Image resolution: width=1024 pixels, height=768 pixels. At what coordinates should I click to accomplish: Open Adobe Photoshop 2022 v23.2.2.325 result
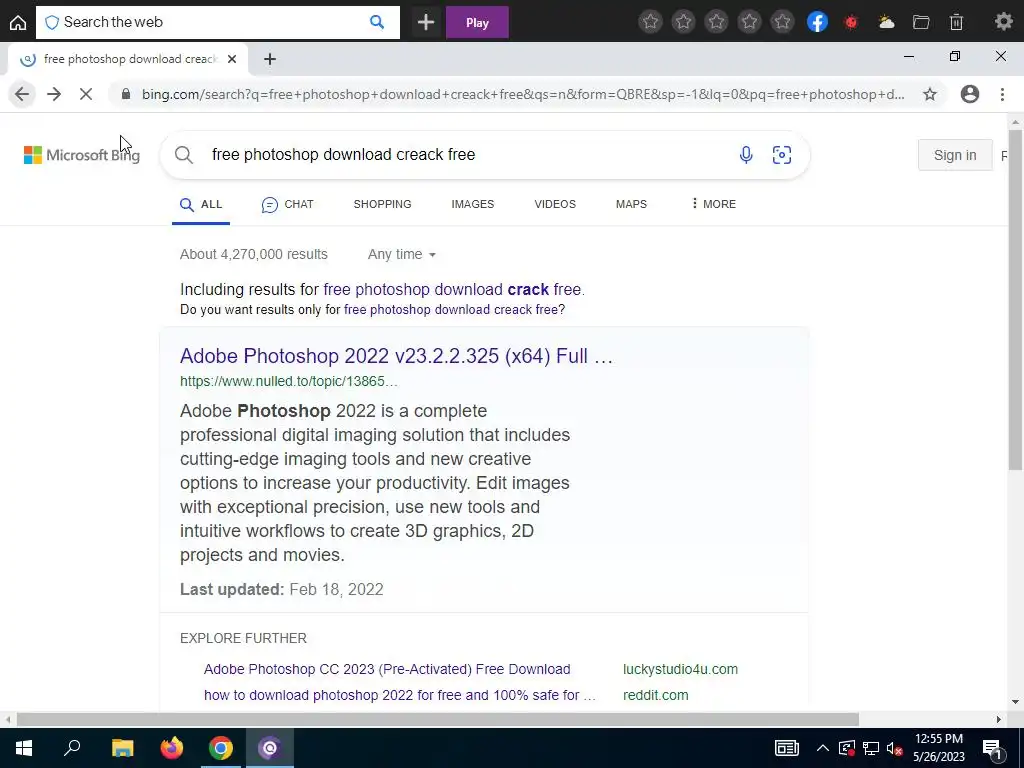(396, 356)
